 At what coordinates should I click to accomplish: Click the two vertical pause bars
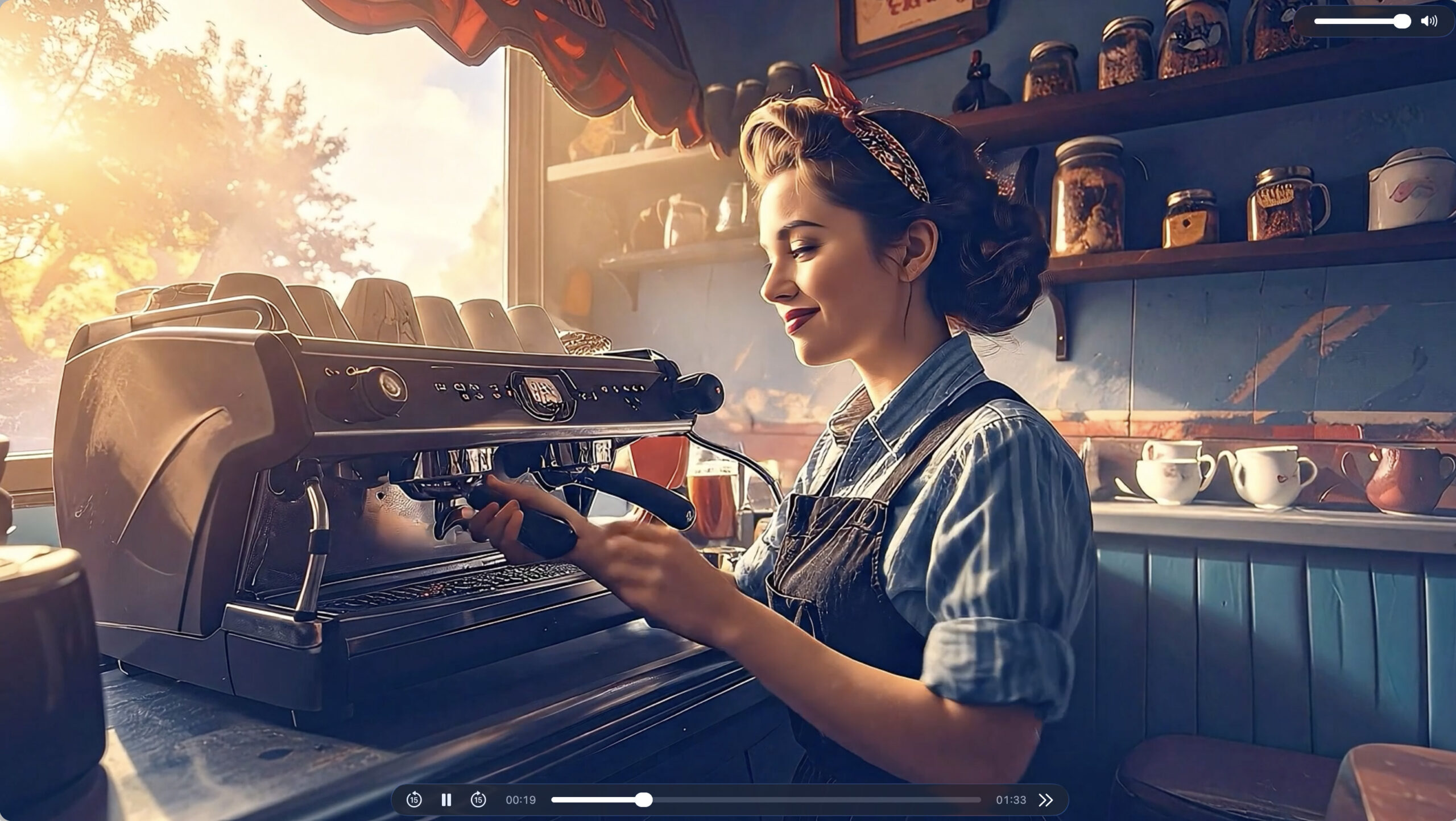[x=446, y=800]
